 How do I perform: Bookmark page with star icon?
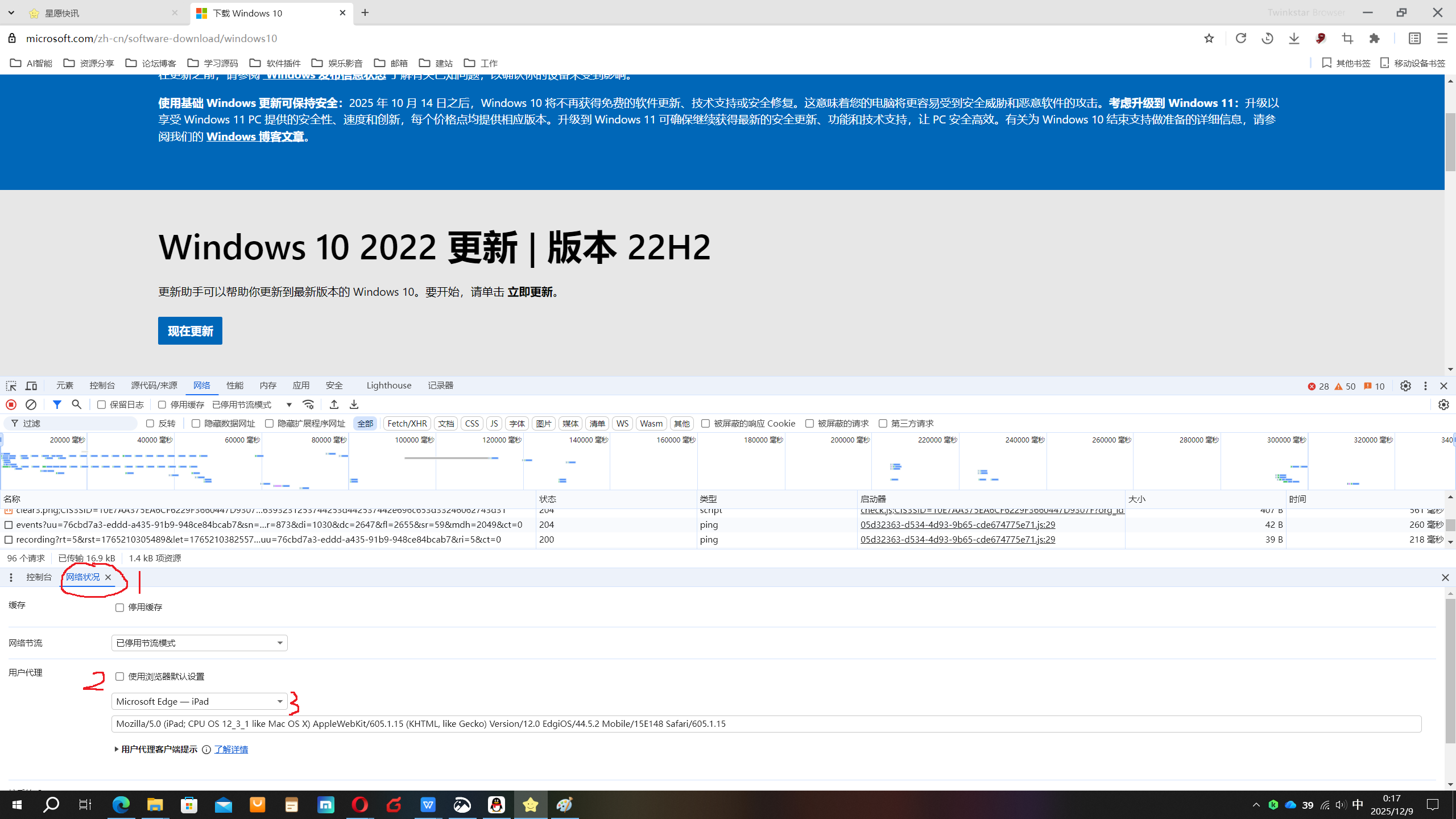pyautogui.click(x=1209, y=38)
